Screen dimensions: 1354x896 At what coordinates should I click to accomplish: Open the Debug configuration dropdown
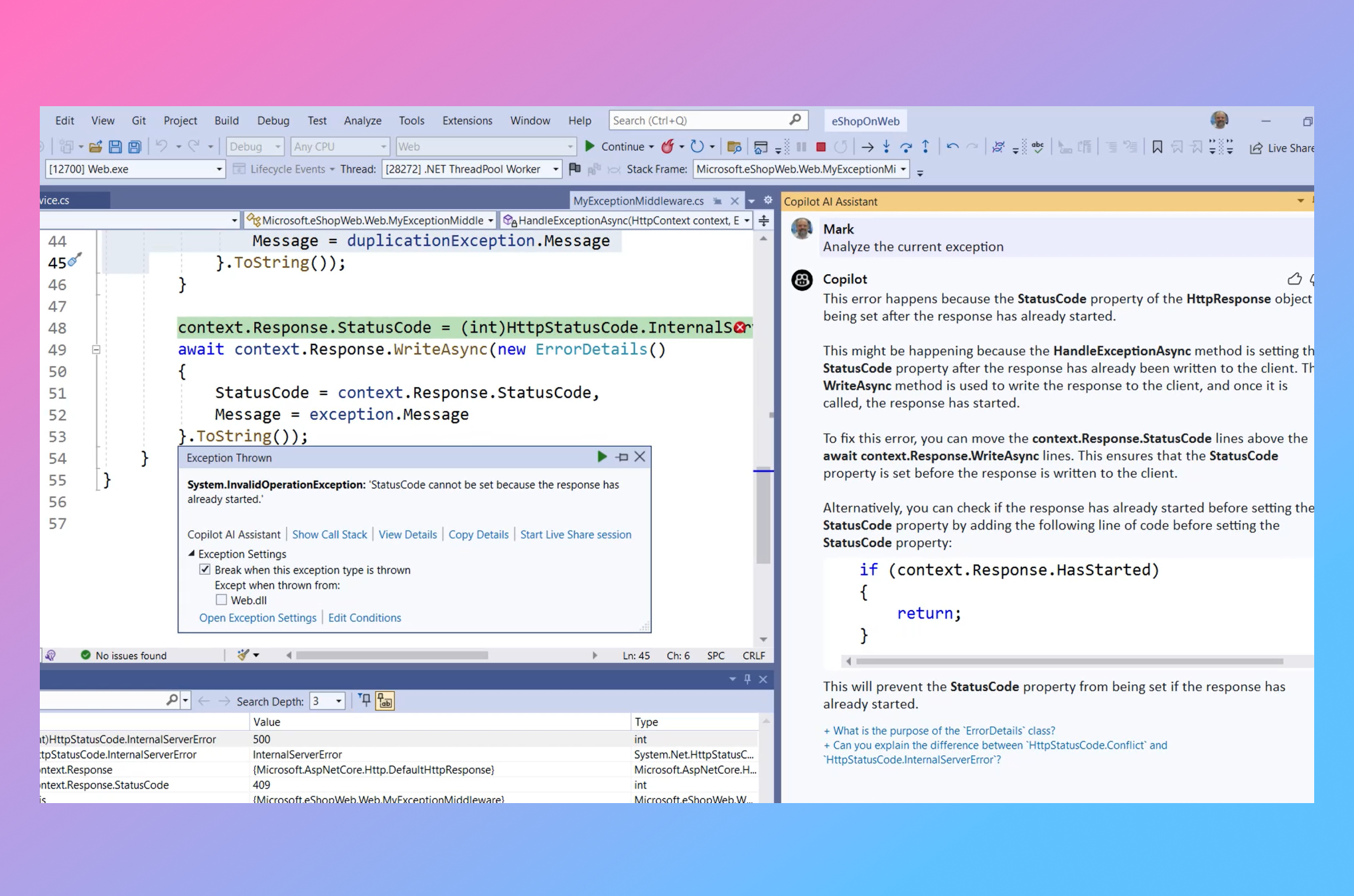point(256,147)
